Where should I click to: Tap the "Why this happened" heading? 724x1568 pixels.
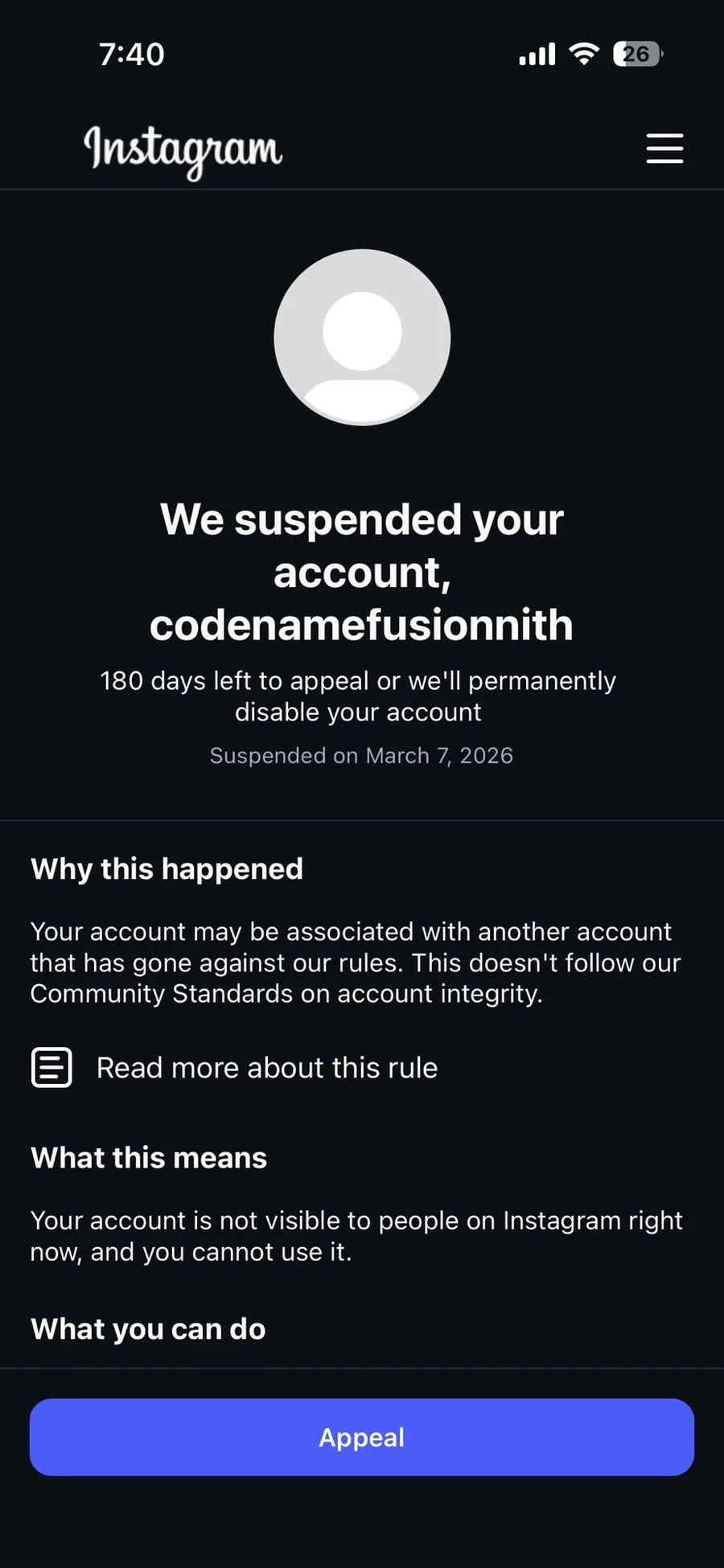click(167, 868)
